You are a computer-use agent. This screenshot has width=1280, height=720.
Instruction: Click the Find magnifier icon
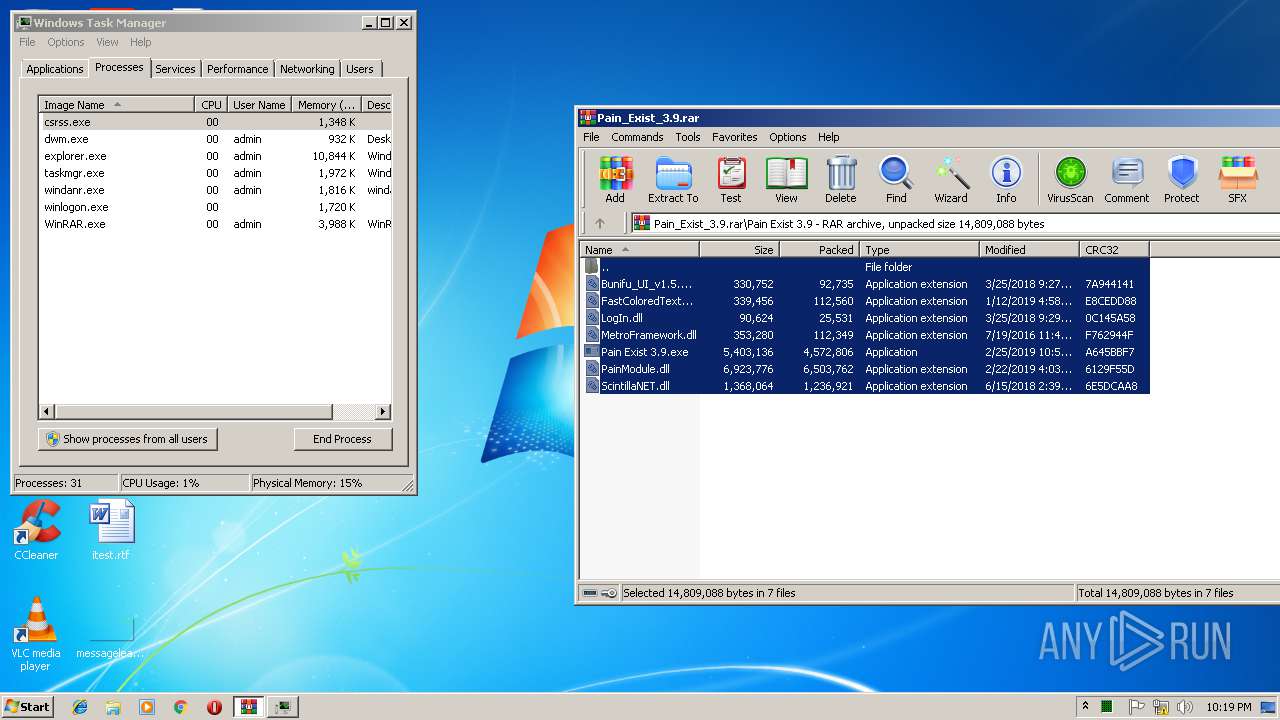pyautogui.click(x=896, y=179)
